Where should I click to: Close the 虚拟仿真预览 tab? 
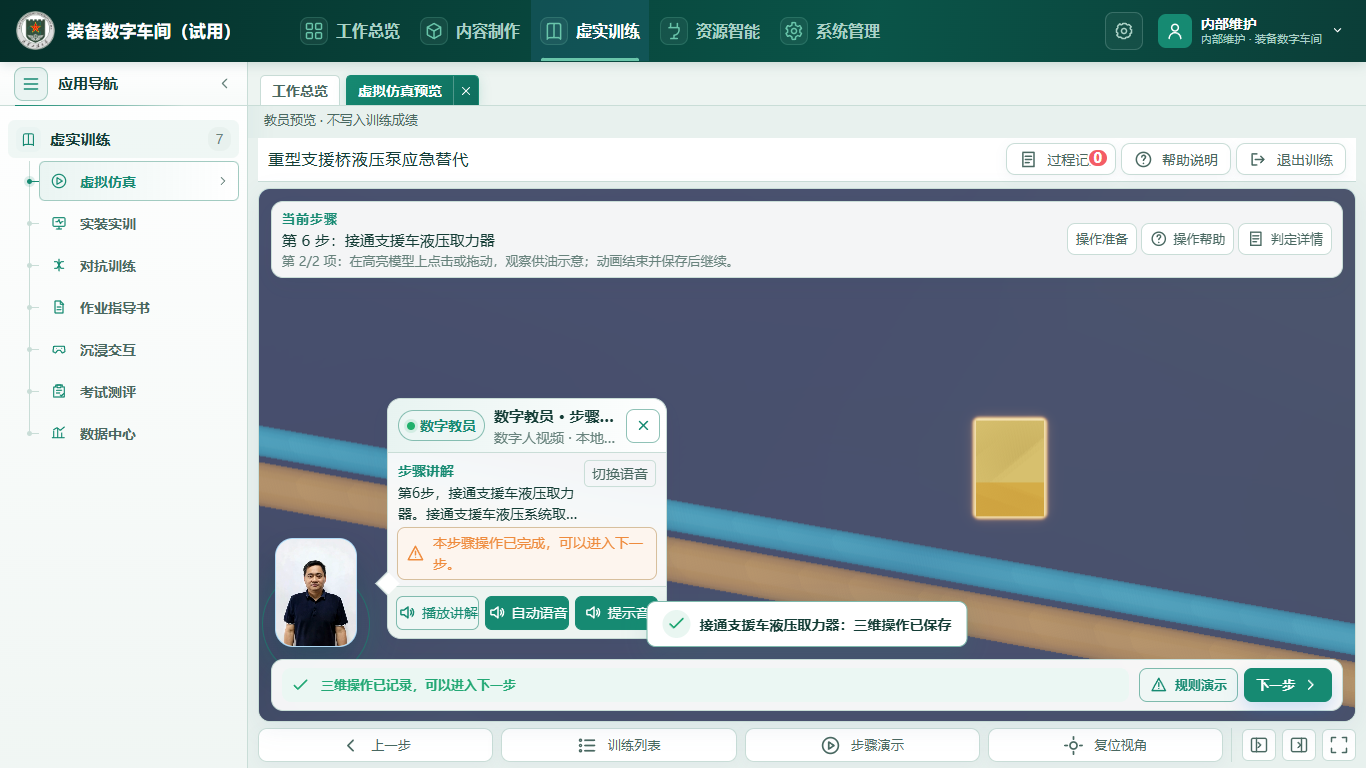pyautogui.click(x=466, y=91)
